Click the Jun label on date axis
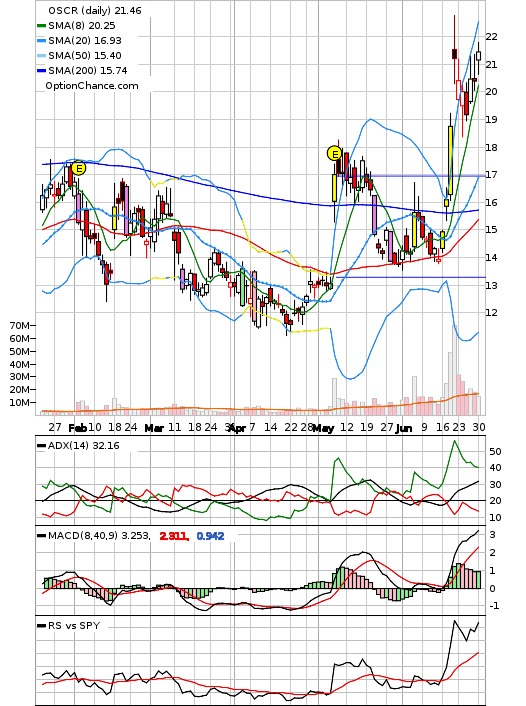Viewport: 526px width, 706px height. pos(404,428)
